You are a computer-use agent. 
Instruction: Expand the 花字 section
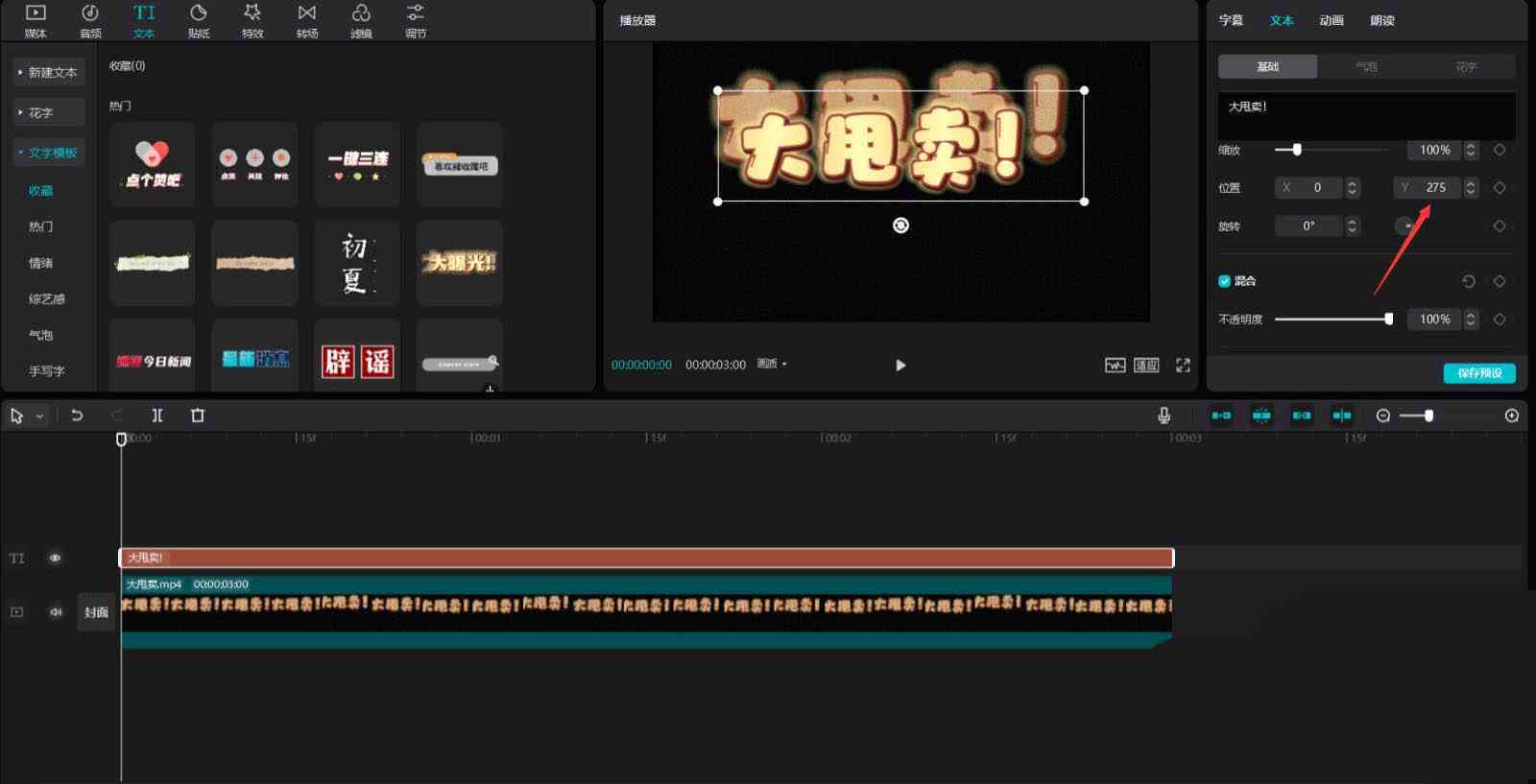tap(49, 112)
